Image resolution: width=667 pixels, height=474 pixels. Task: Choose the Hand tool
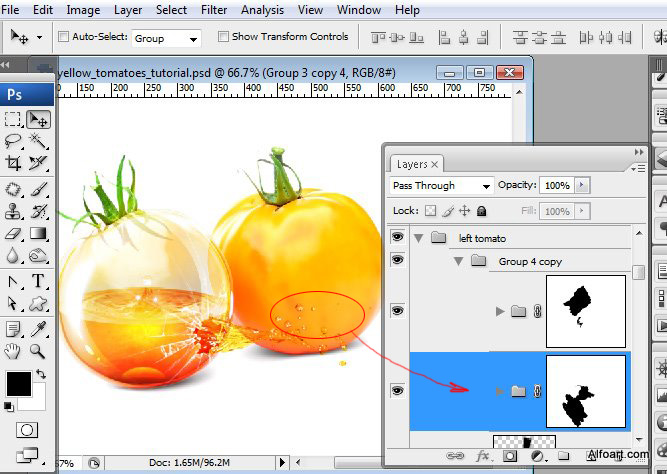[14, 350]
